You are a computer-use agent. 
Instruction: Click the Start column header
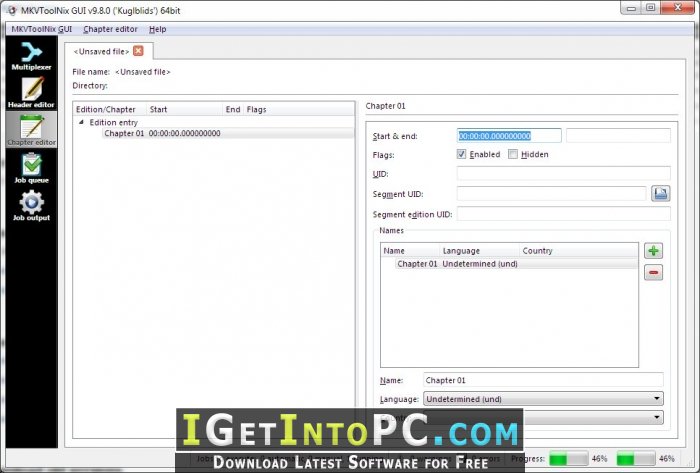184,109
